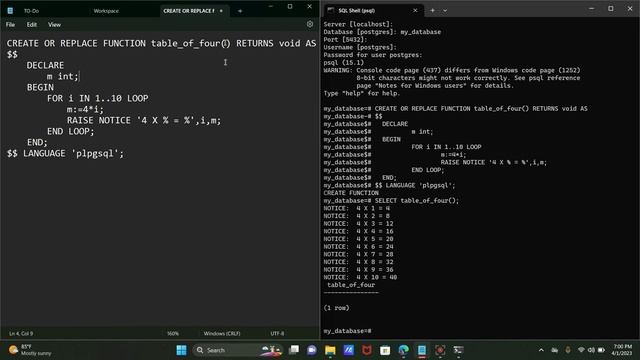This screenshot has height=360, width=640.
Task: Expand the terminal new-tab dropdown arrow
Action: coord(445,11)
